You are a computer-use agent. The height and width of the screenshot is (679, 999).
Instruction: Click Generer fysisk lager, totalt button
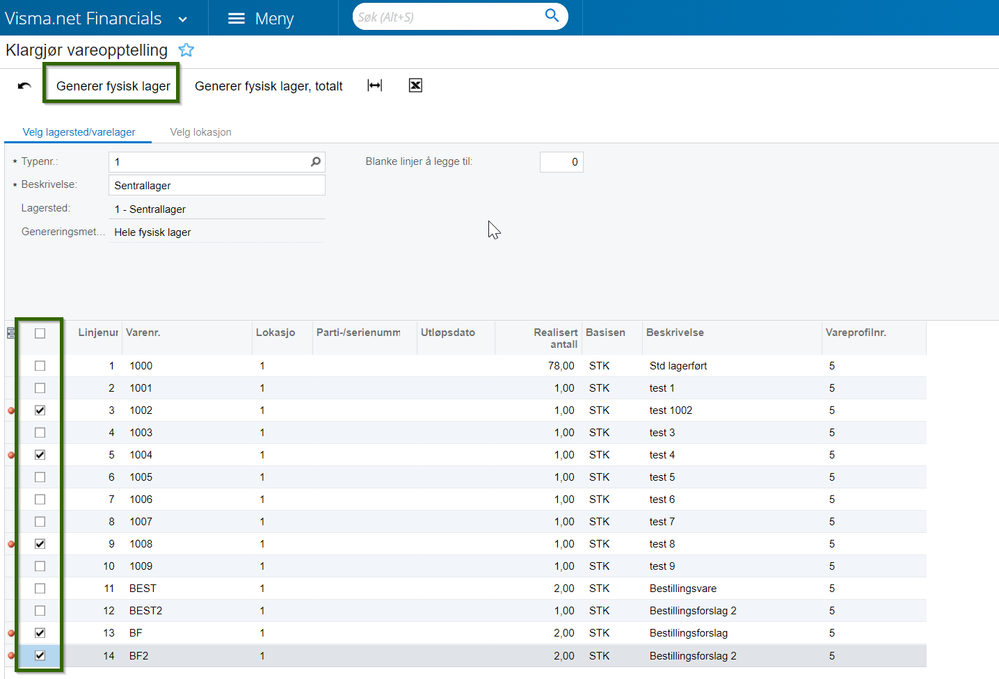point(268,86)
